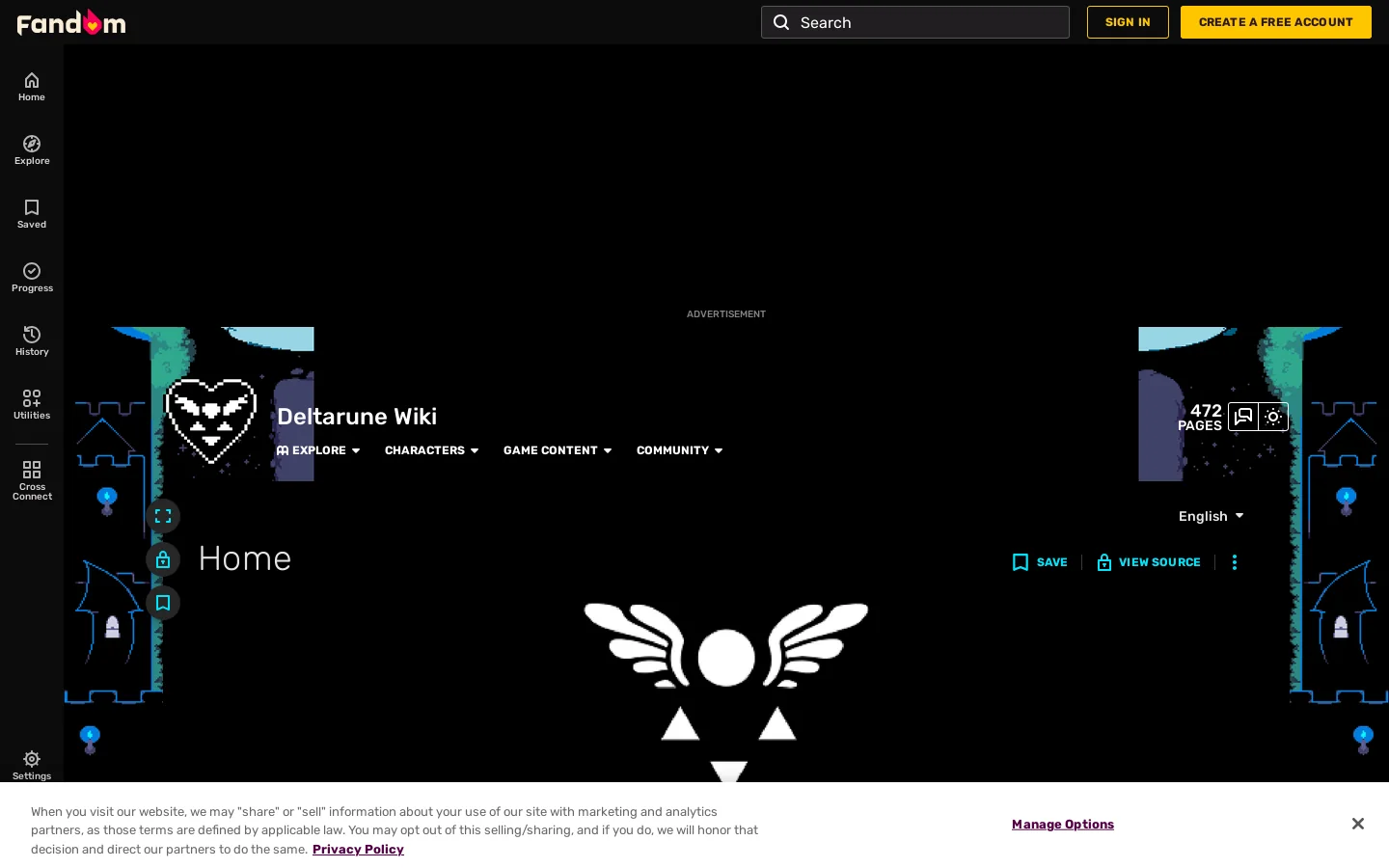
Task: Click the floating bookmark icon button
Action: pos(163,603)
